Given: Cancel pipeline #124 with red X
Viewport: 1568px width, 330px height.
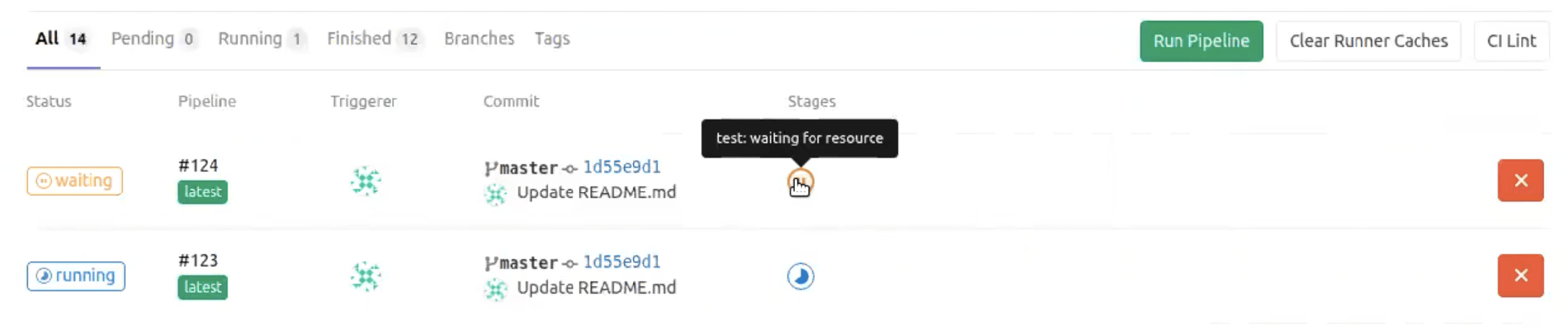Looking at the screenshot, I should (x=1520, y=181).
